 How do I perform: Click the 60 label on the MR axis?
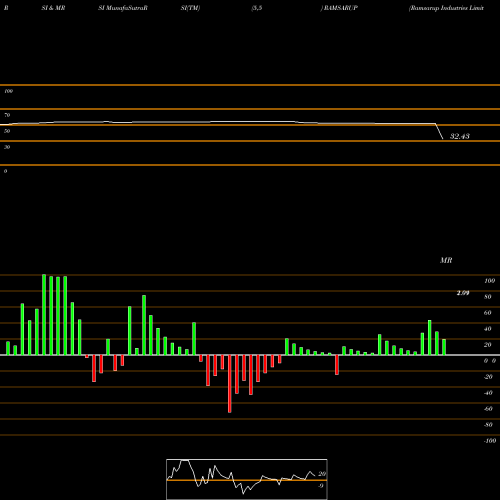(488, 313)
